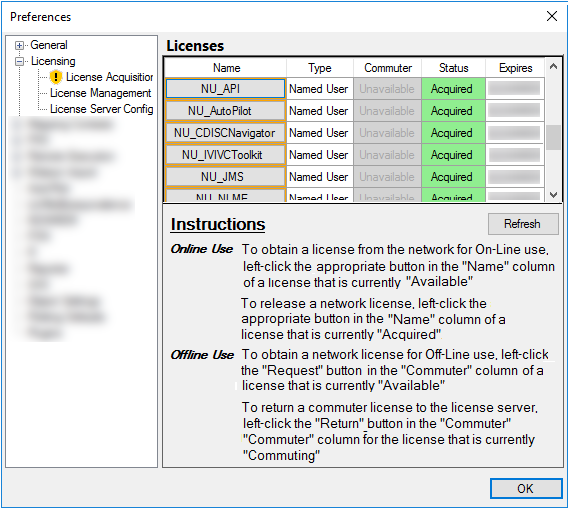Screen dimensions: 569x509
Task: Click the License Acquisition warning icon
Action: tap(56, 77)
